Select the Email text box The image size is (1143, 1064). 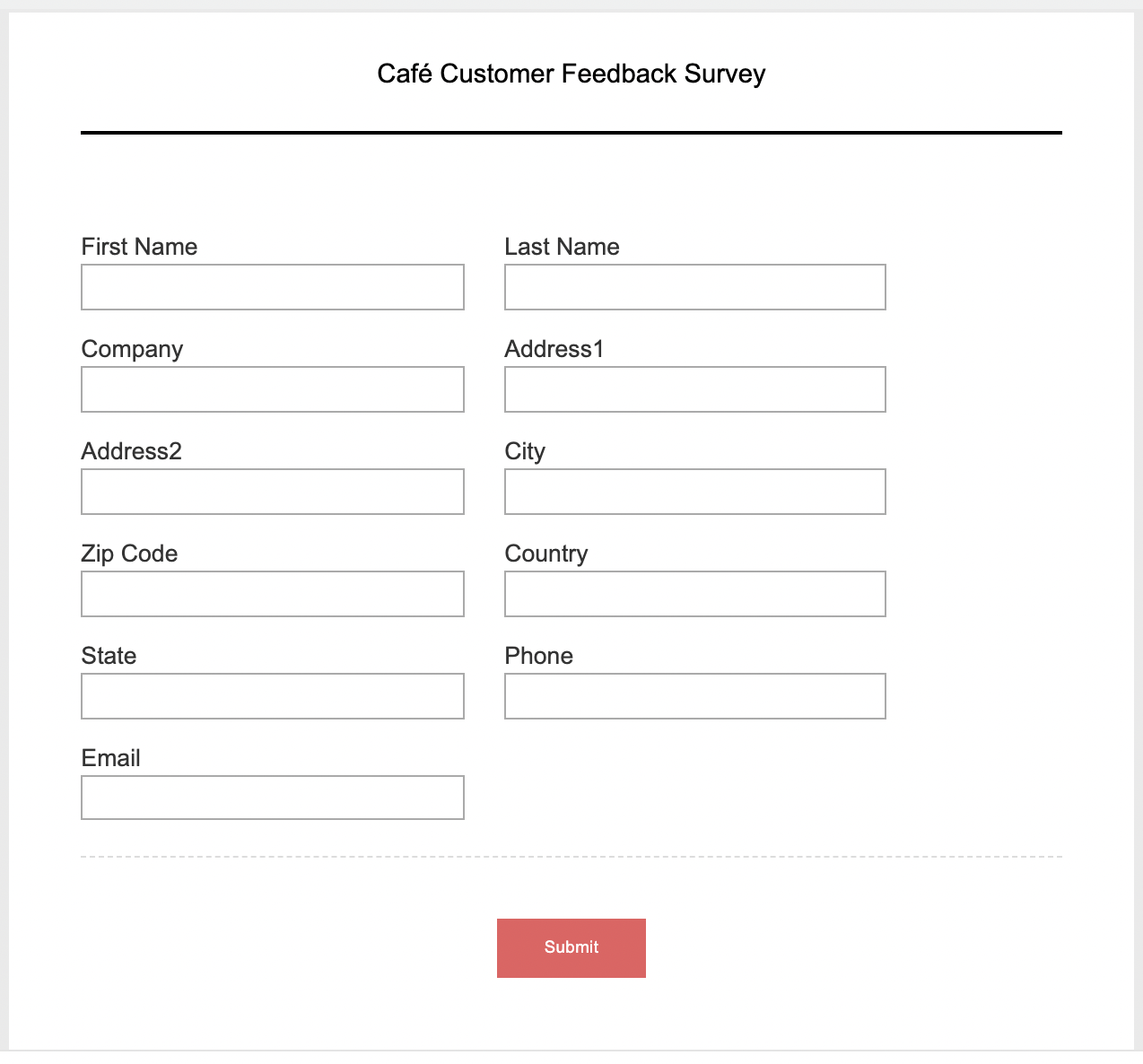click(x=273, y=798)
